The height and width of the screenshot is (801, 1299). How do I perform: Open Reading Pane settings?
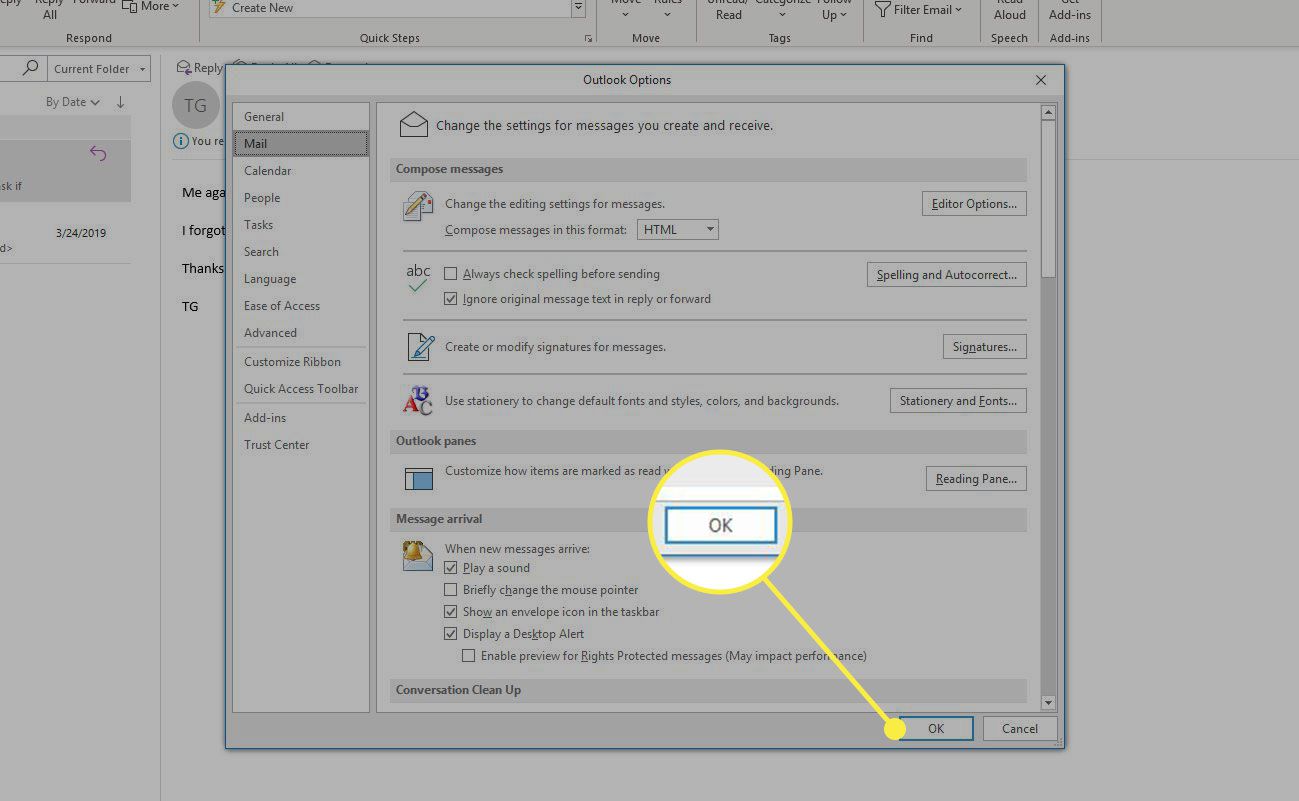(x=976, y=479)
